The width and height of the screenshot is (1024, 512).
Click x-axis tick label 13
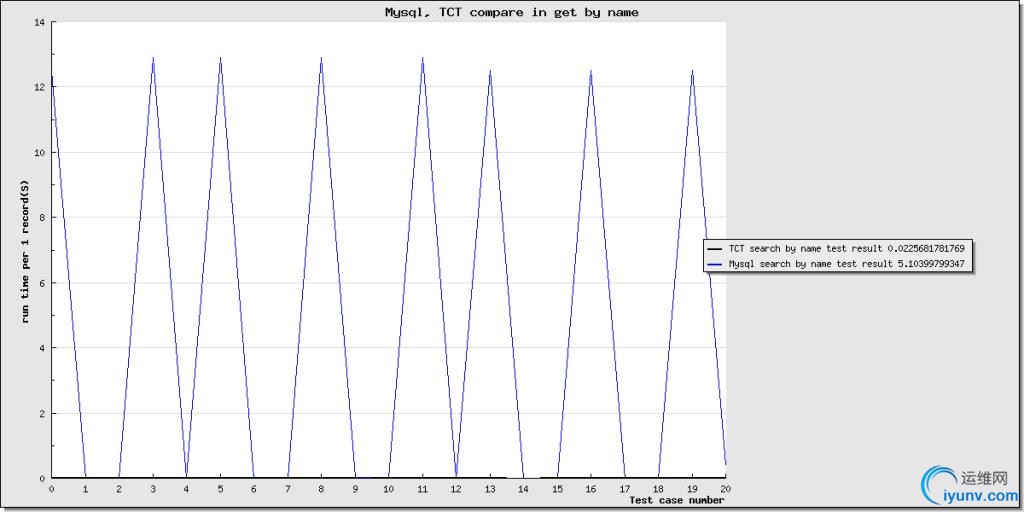point(490,488)
